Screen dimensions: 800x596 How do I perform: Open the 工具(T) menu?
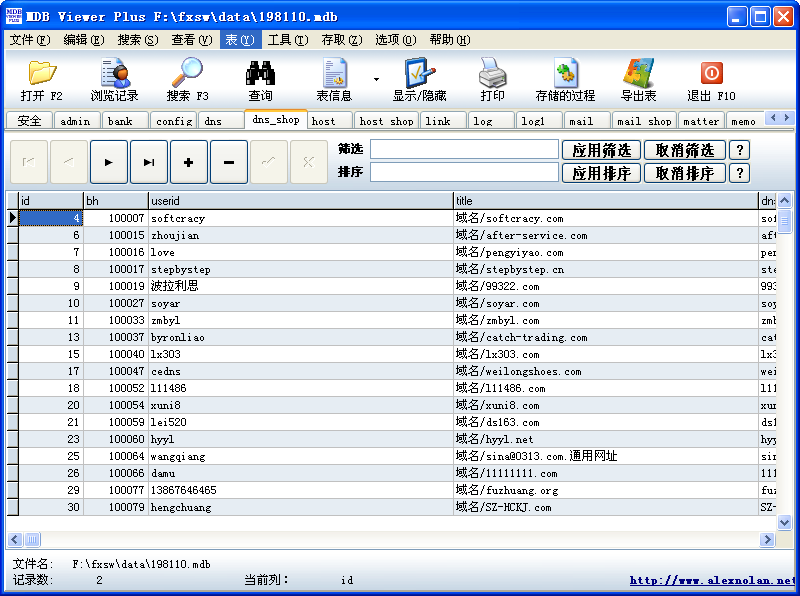click(287, 40)
